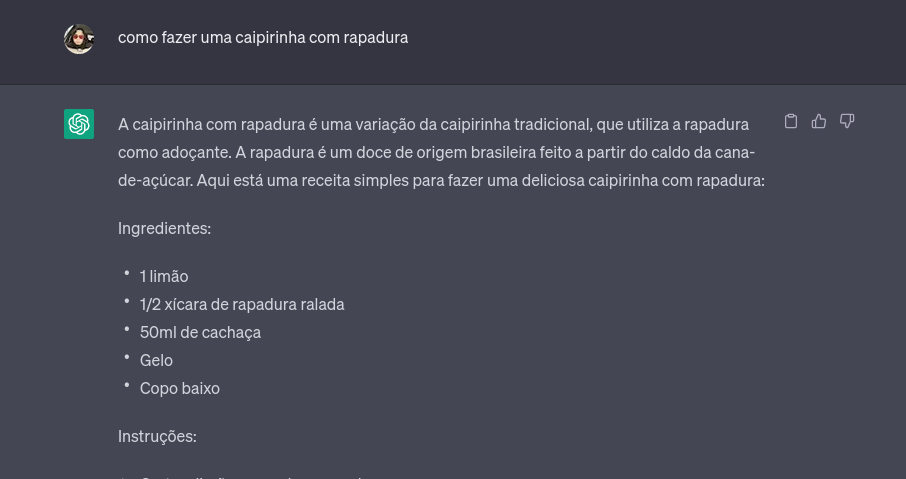Click the bullet point beside '1 limão'
906x479 pixels.
coord(127,273)
